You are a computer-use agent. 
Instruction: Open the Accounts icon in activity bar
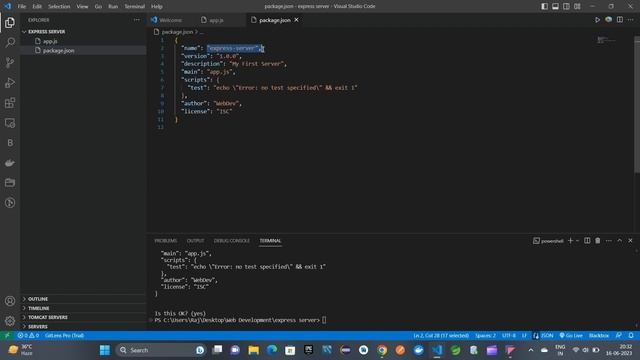(10, 301)
